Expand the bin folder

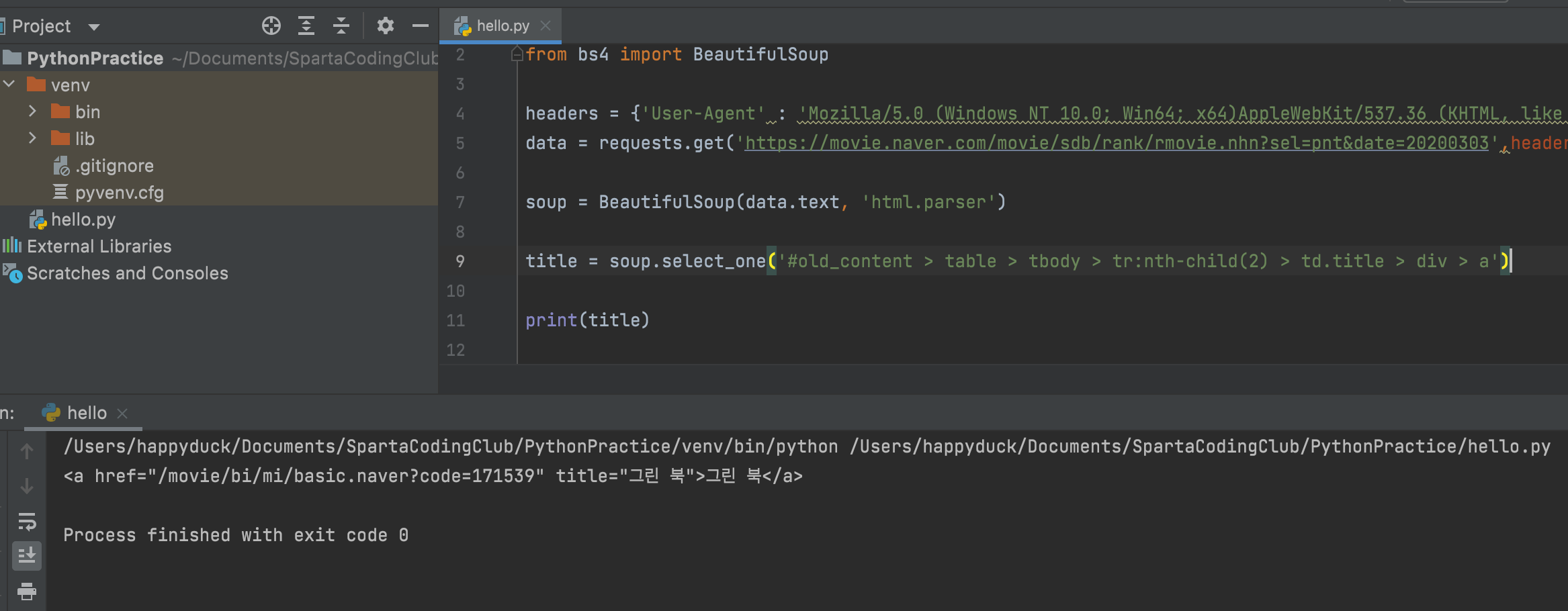point(32,111)
